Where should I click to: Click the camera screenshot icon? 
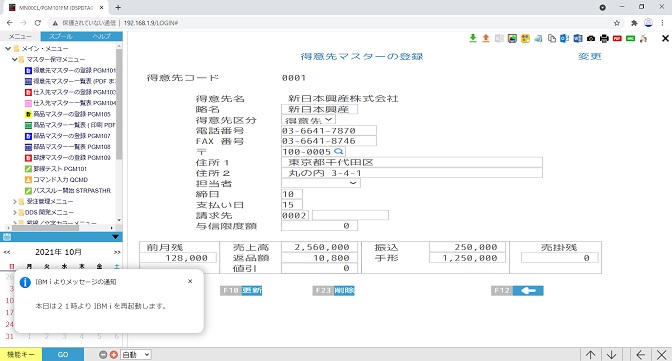point(591,39)
